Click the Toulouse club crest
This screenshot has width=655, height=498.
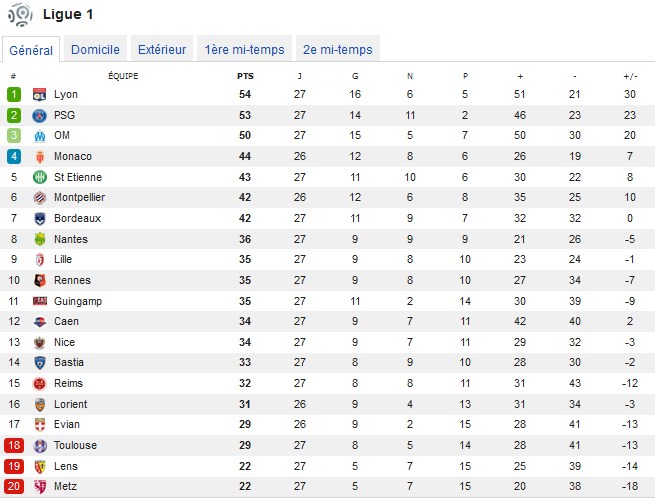pos(40,446)
